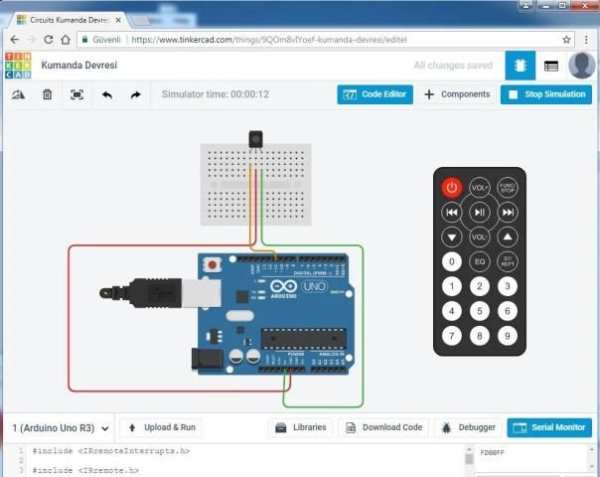Screen dimensions: 600x477
Task: Click the zoom to fit icon
Action: coord(77,94)
